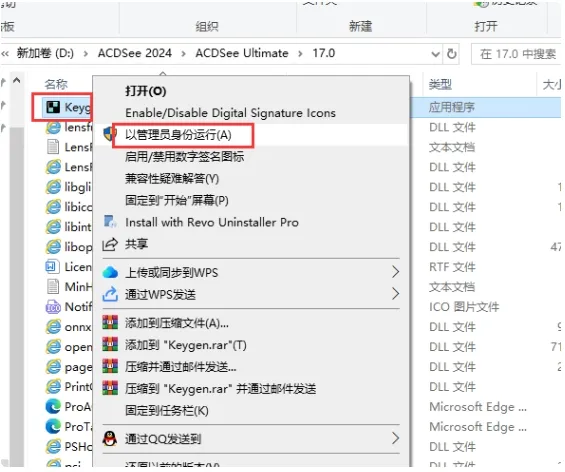Click the share arrow icon

click(x=110, y=244)
